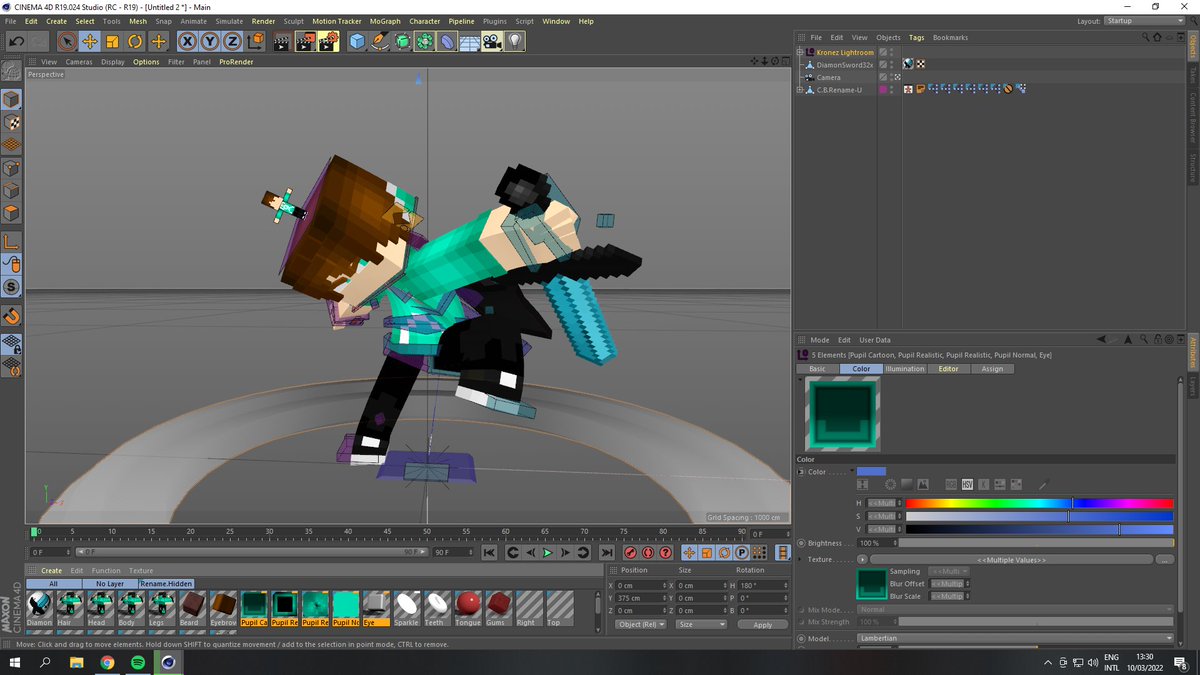Viewport: 1200px width, 675px height.
Task: Filter materials by Rename.Hidden
Action: click(x=165, y=583)
